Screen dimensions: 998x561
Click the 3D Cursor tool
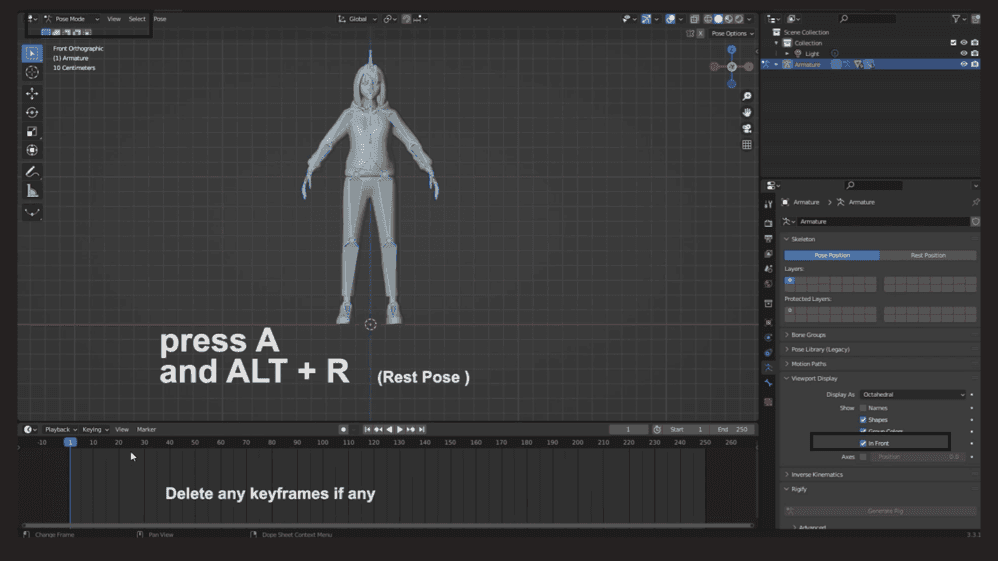[x=32, y=72]
